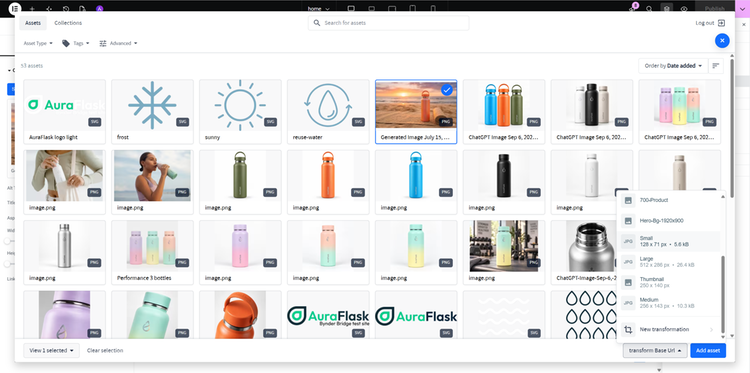Choose the 700-Product transformation
This screenshot has width=750, height=373.
point(671,200)
